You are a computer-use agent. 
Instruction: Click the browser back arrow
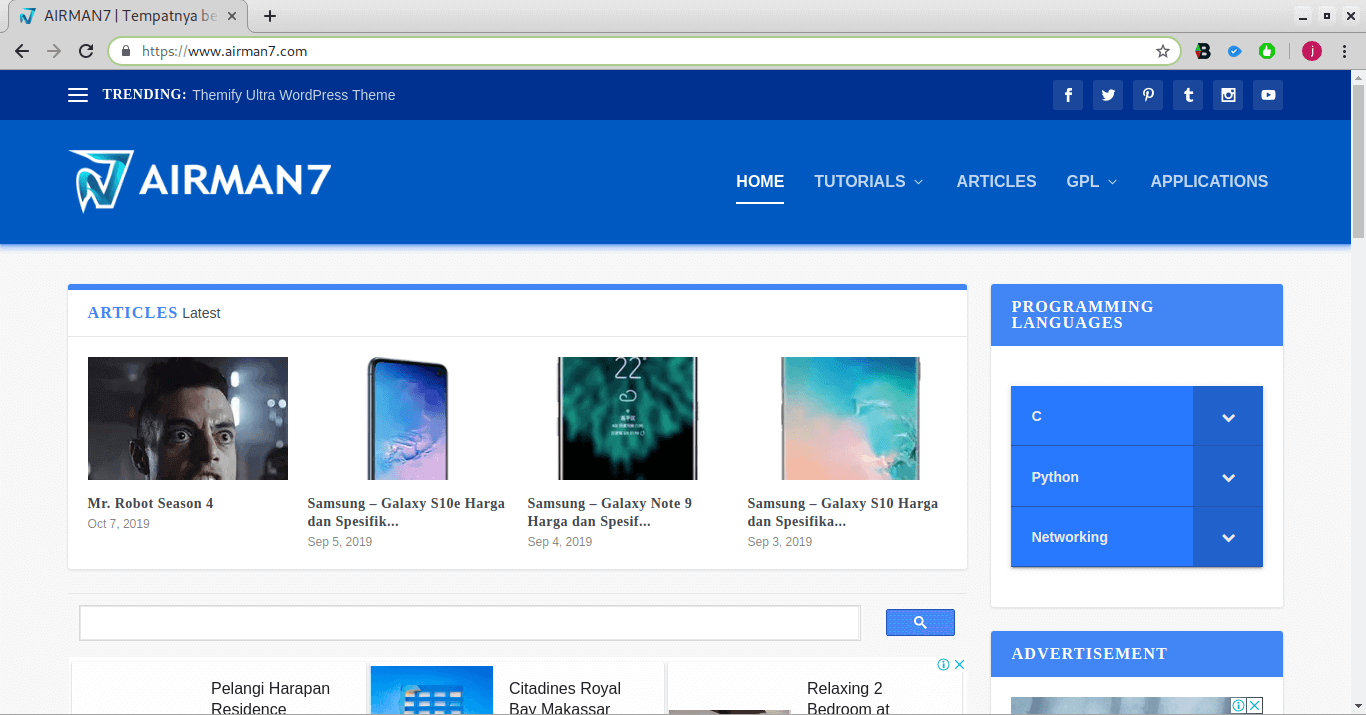(22, 51)
